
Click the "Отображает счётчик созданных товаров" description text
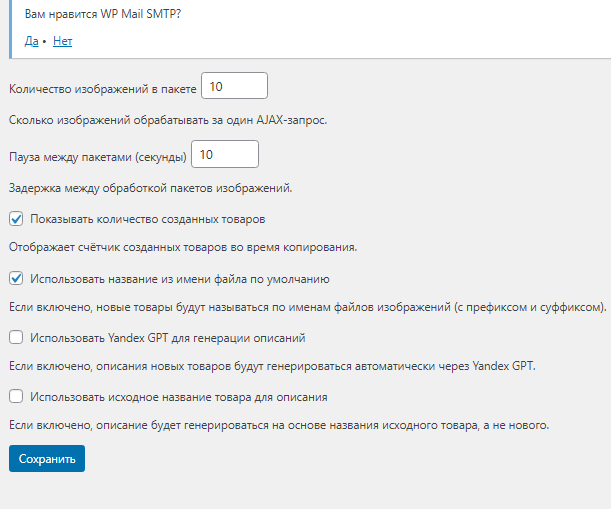pos(183,247)
